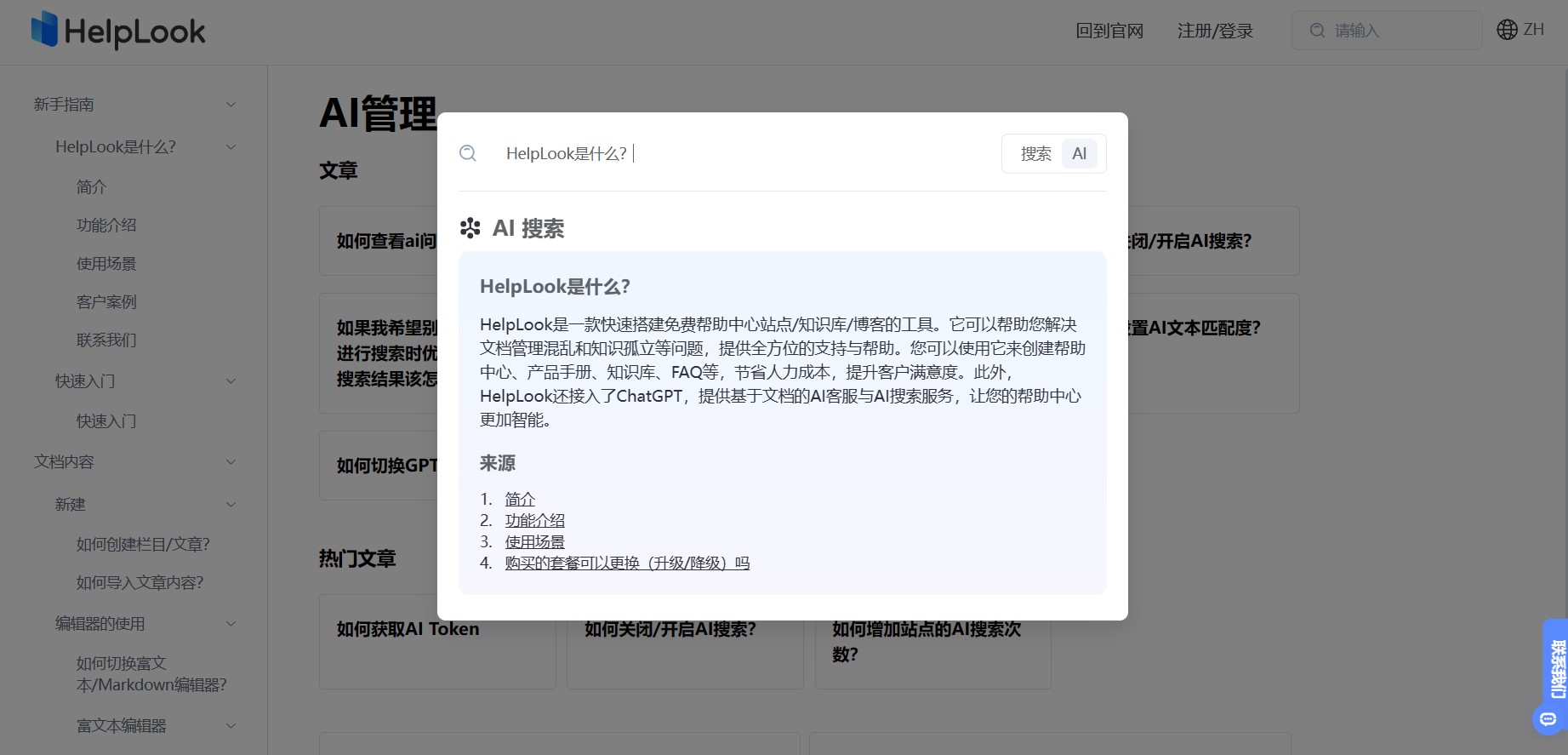Collapse the 新手指南 section chevron
The image size is (1568, 755).
(231, 105)
